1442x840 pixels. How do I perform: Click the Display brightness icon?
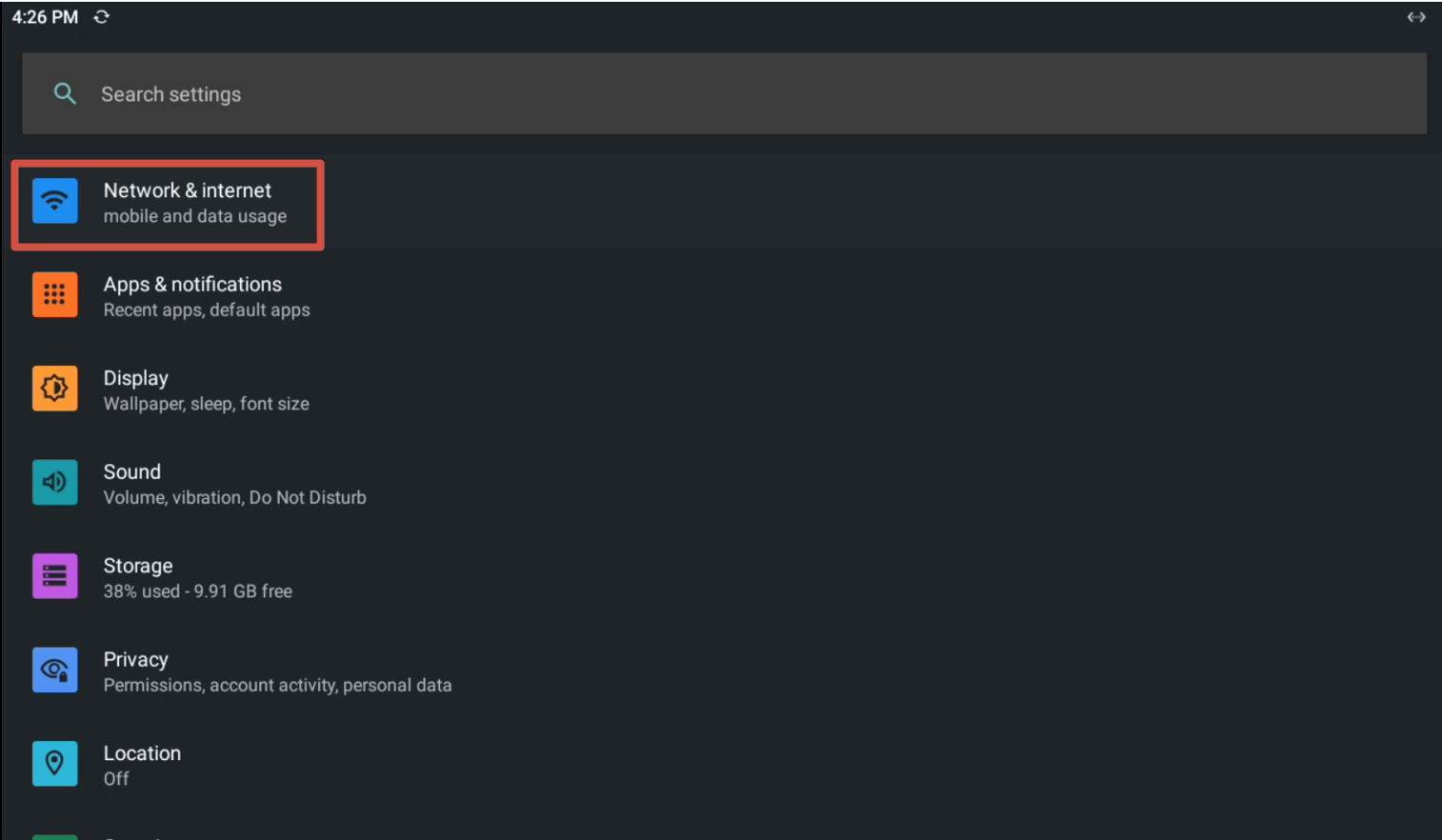click(x=55, y=389)
